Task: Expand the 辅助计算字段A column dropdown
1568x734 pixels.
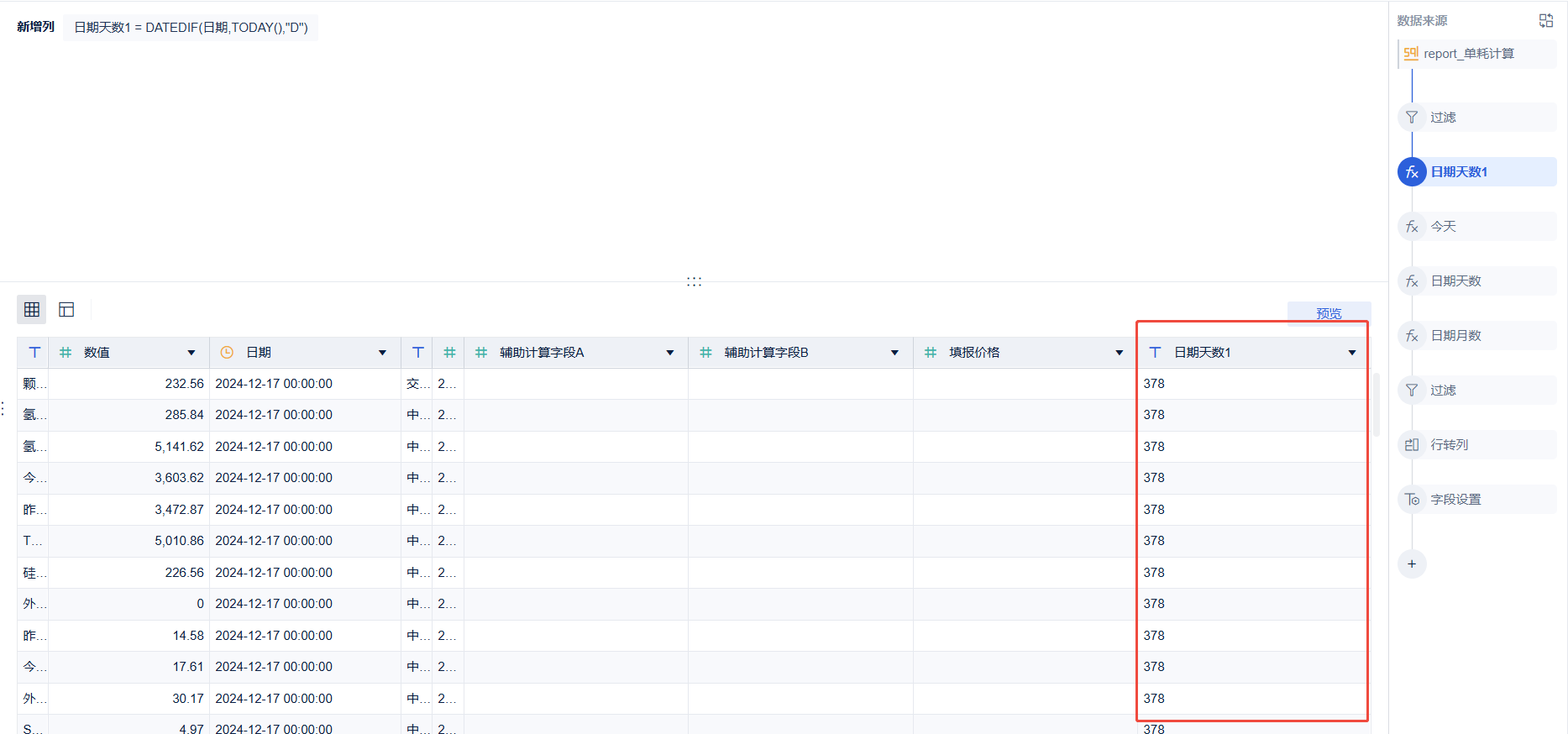Action: [x=670, y=353]
